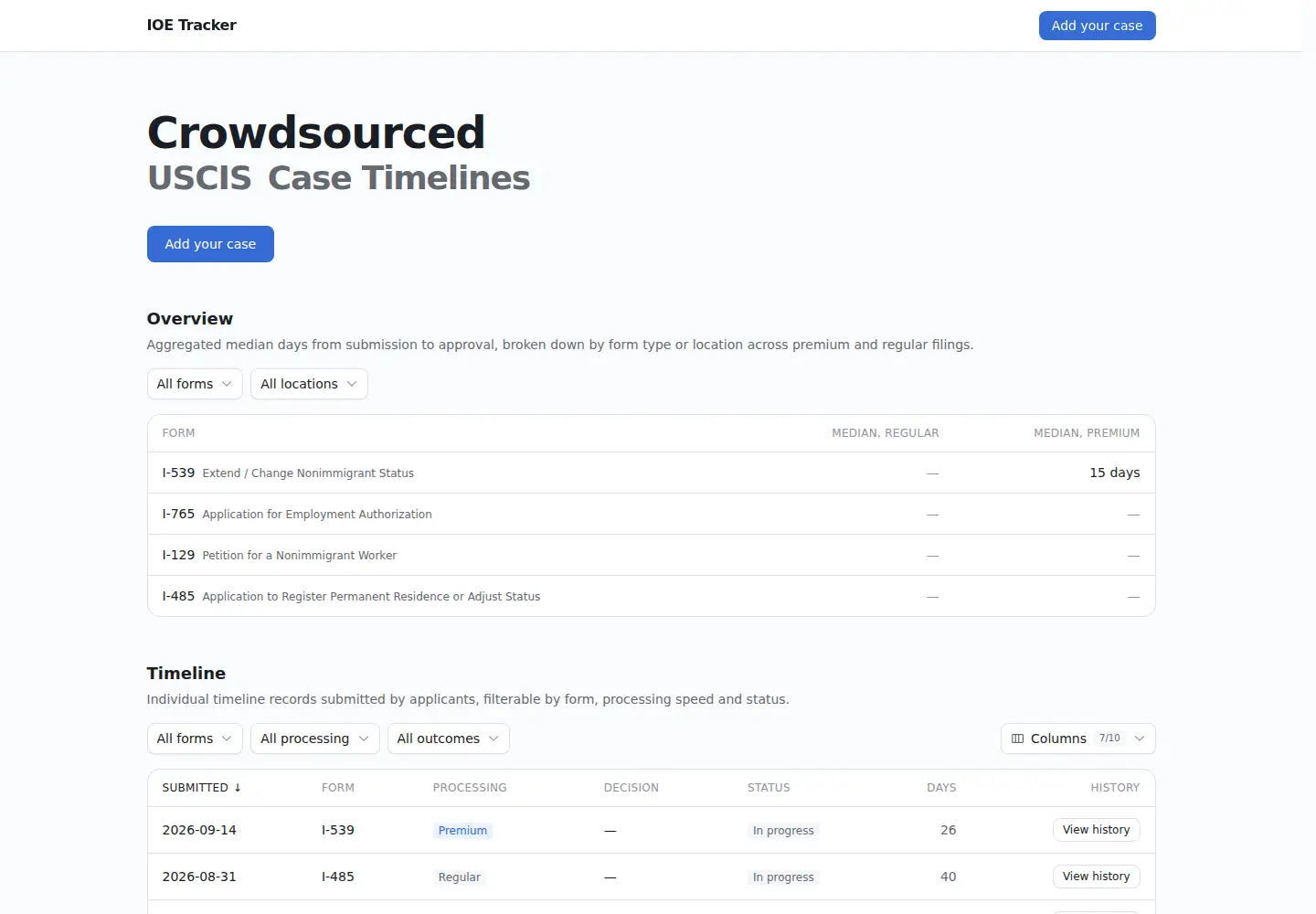Image resolution: width=1316 pixels, height=914 pixels.
Task: Click the Decision column header
Action: pyautogui.click(x=631, y=788)
